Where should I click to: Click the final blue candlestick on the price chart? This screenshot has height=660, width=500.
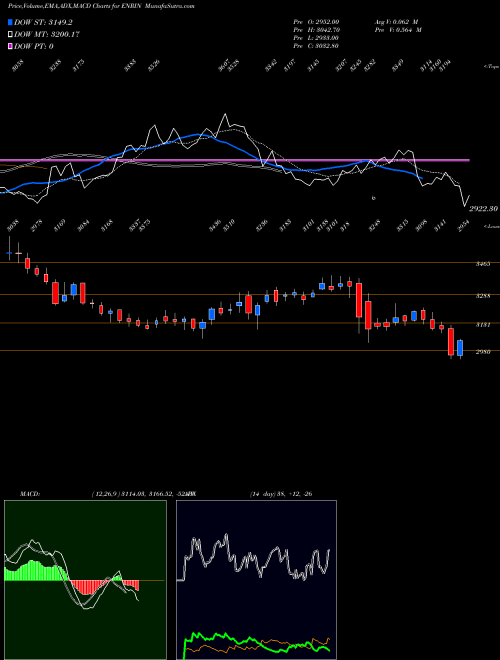coord(460,348)
